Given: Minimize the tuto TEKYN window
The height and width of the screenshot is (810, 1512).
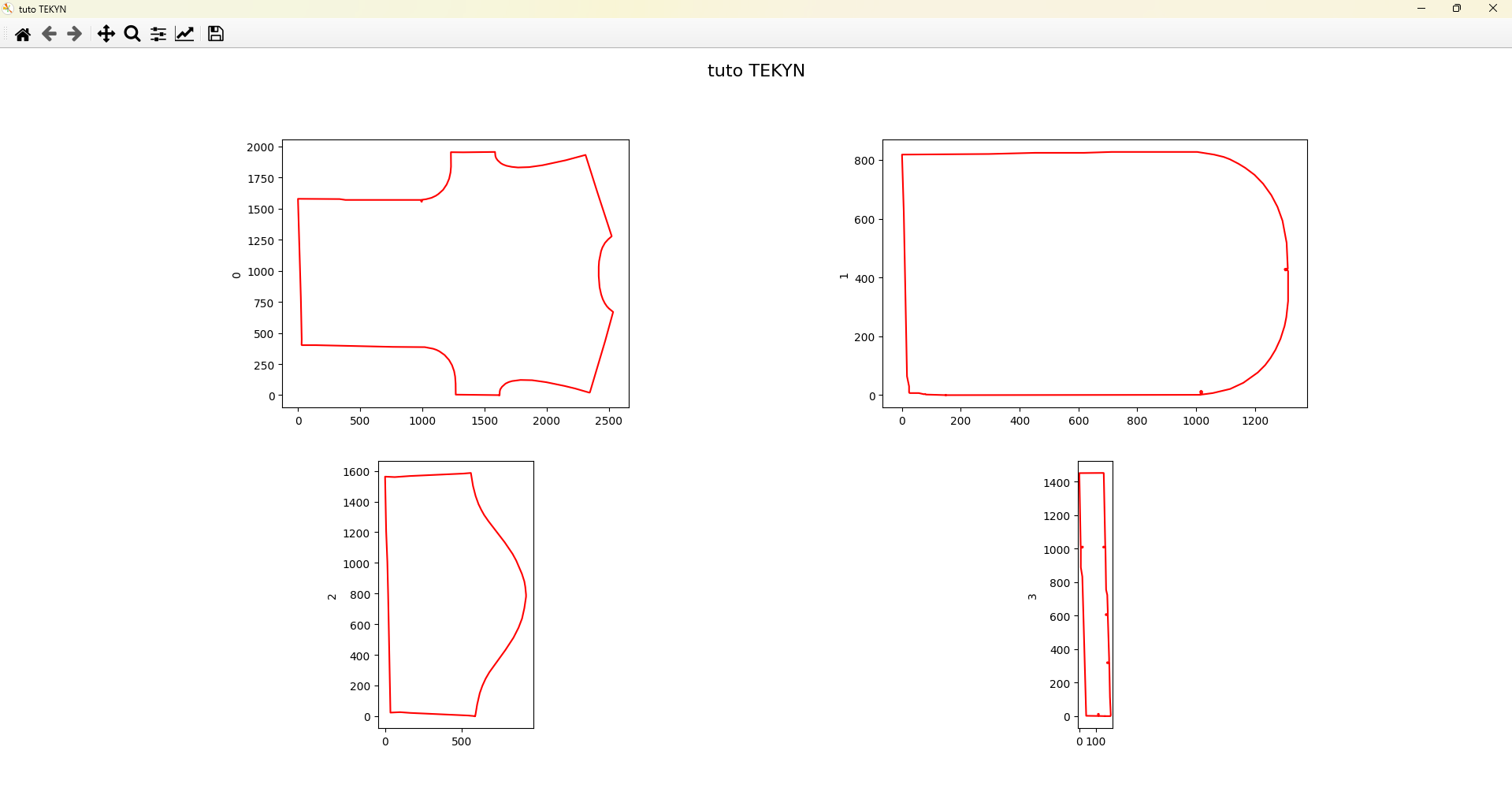Looking at the screenshot, I should tap(1421, 9).
